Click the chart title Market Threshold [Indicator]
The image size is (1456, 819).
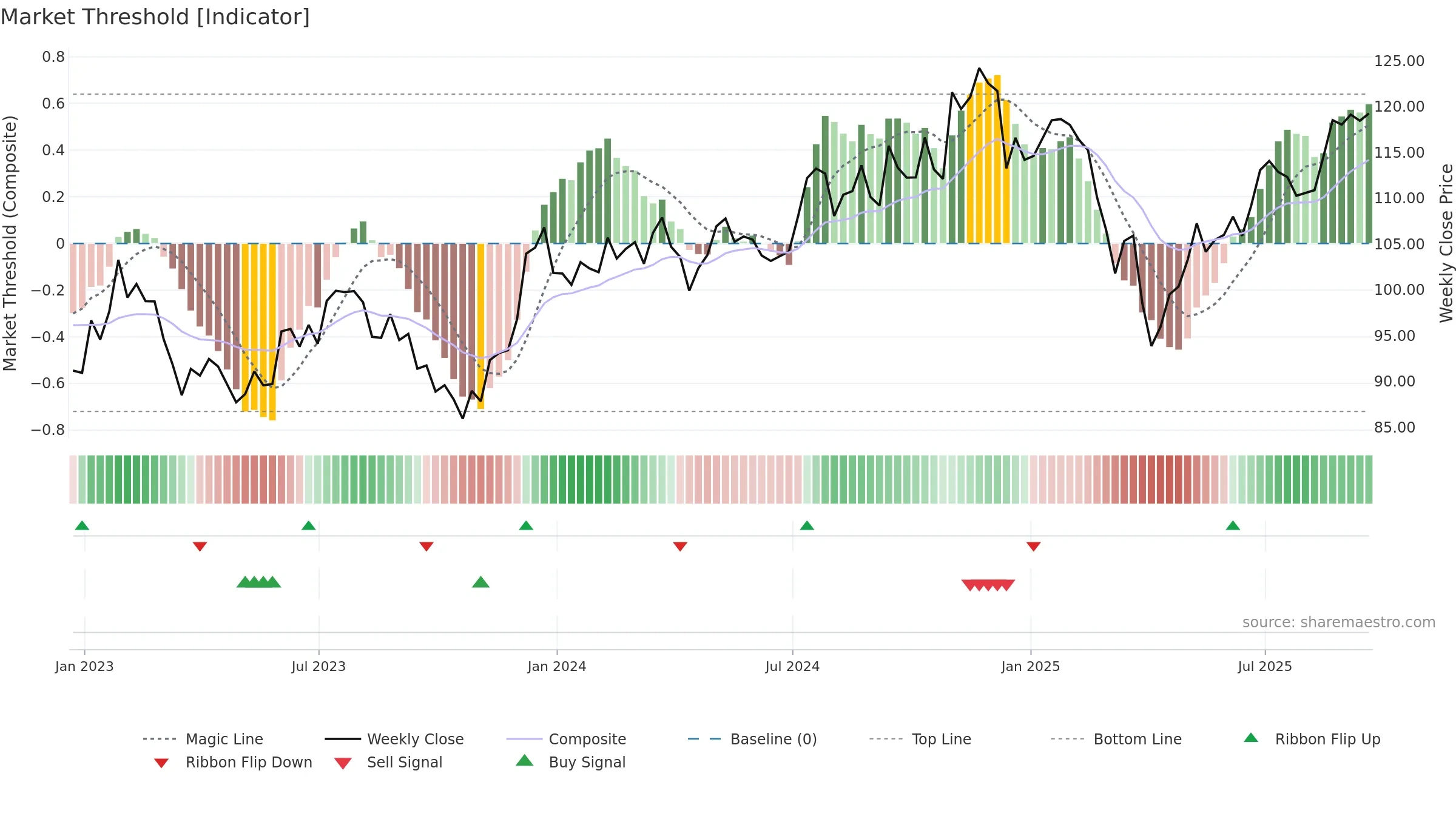click(x=155, y=17)
